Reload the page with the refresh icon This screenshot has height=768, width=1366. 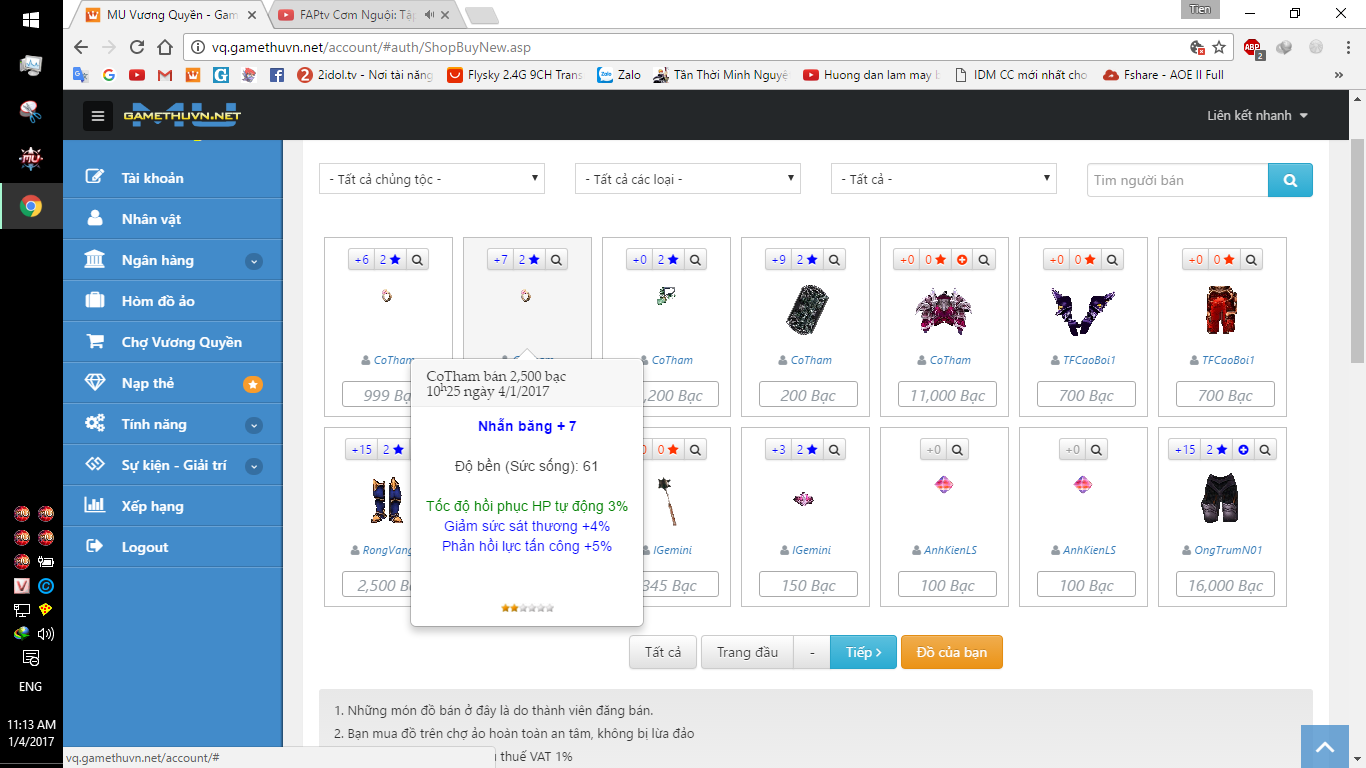pyautogui.click(x=137, y=47)
